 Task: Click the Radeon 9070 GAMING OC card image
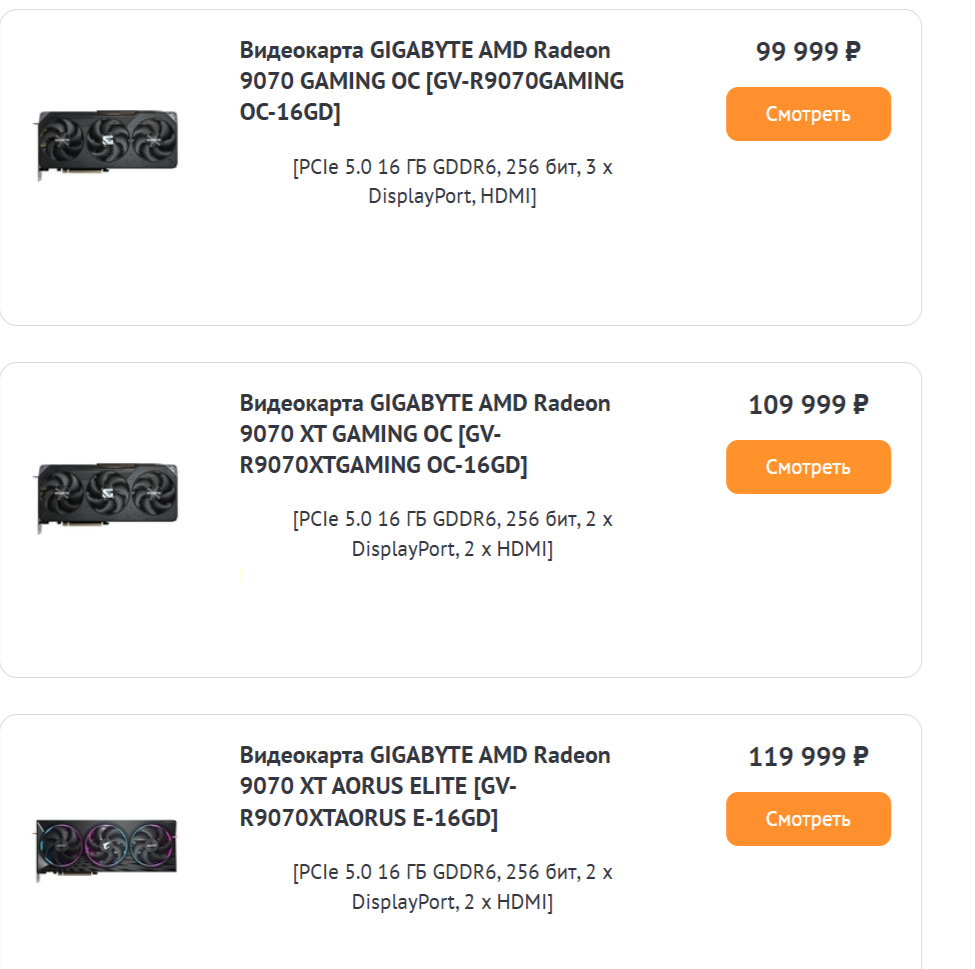click(x=108, y=146)
